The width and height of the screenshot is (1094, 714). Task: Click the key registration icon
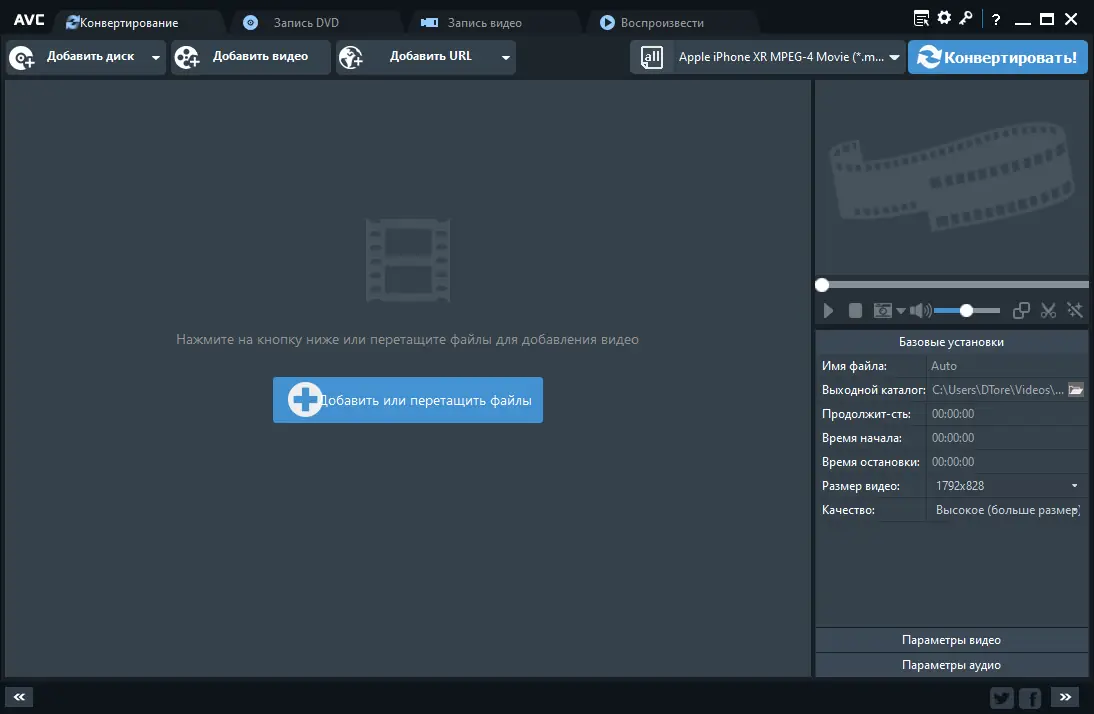966,17
